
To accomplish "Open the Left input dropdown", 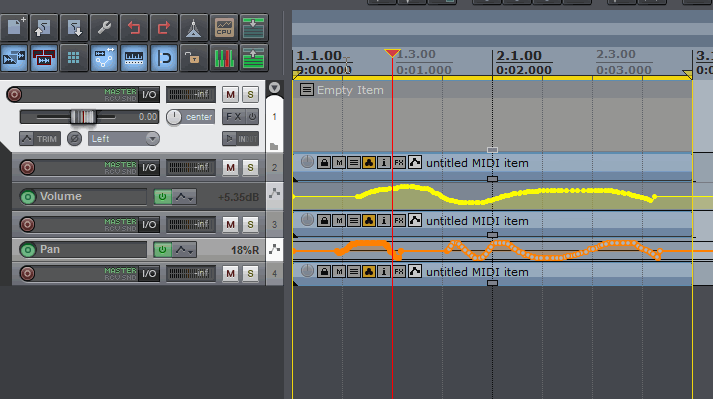I will coord(124,139).
